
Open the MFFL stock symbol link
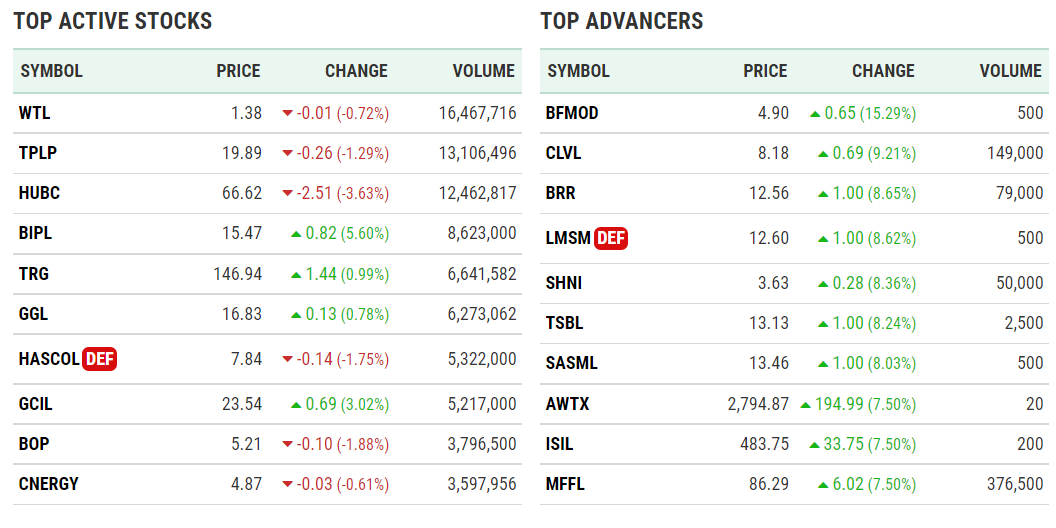pyautogui.click(x=565, y=484)
